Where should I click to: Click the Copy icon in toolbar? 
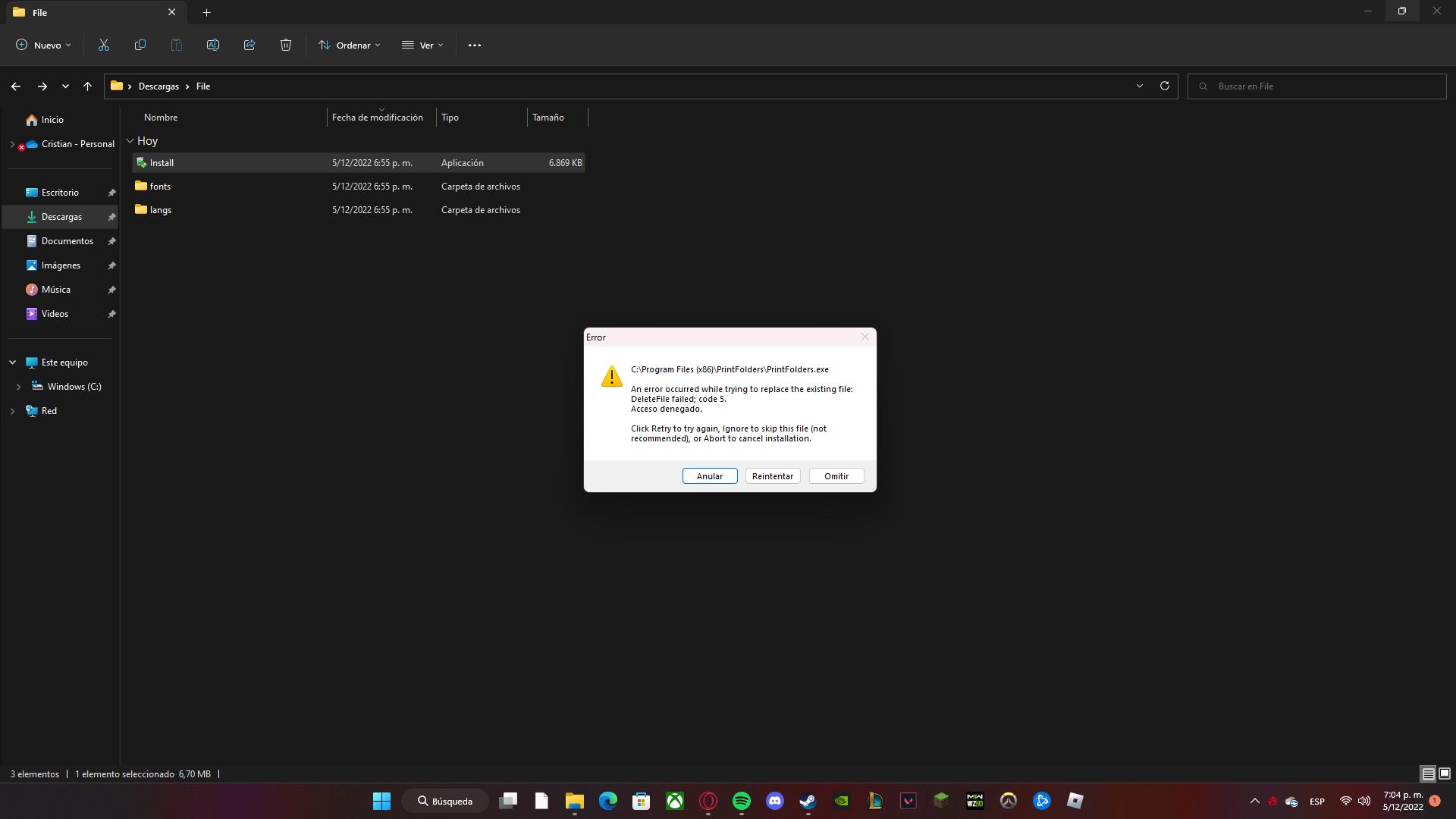click(140, 45)
